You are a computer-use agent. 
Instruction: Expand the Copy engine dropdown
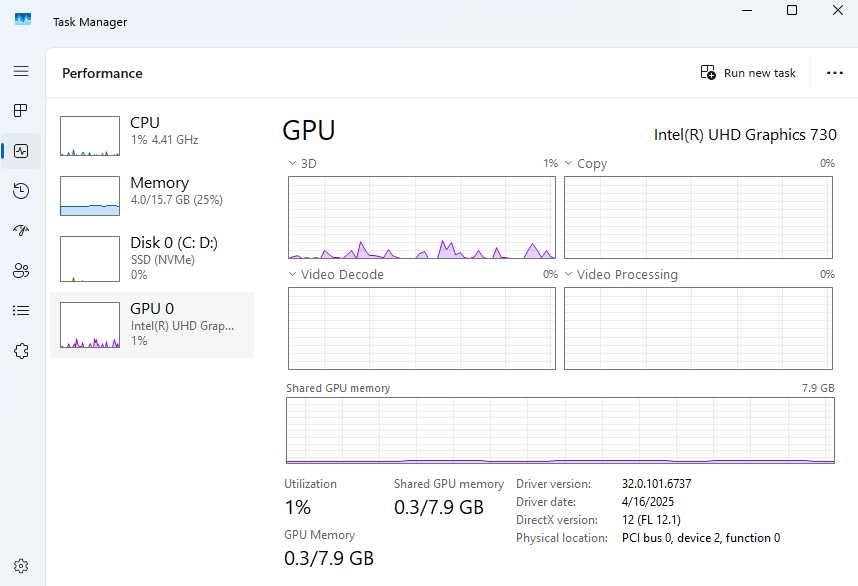(x=585, y=164)
